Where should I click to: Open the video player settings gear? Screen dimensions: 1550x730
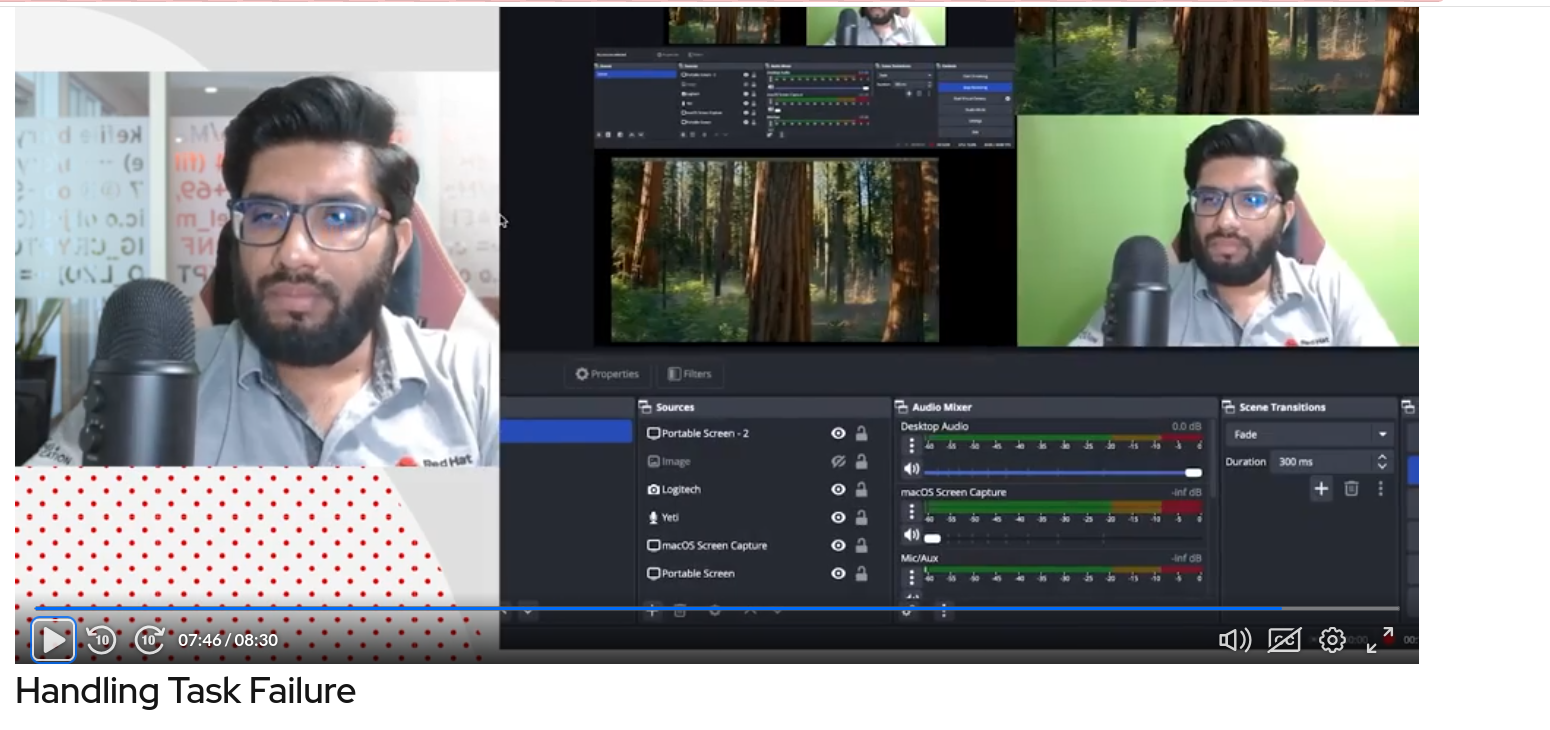pos(1332,640)
